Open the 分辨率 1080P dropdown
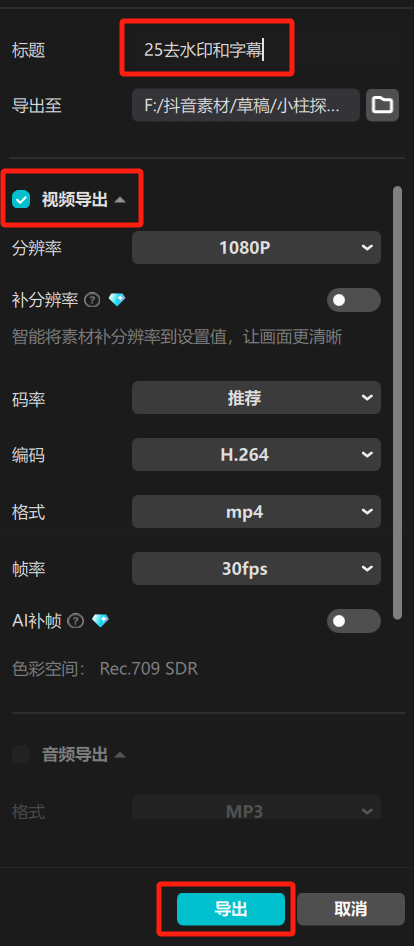 pos(256,247)
